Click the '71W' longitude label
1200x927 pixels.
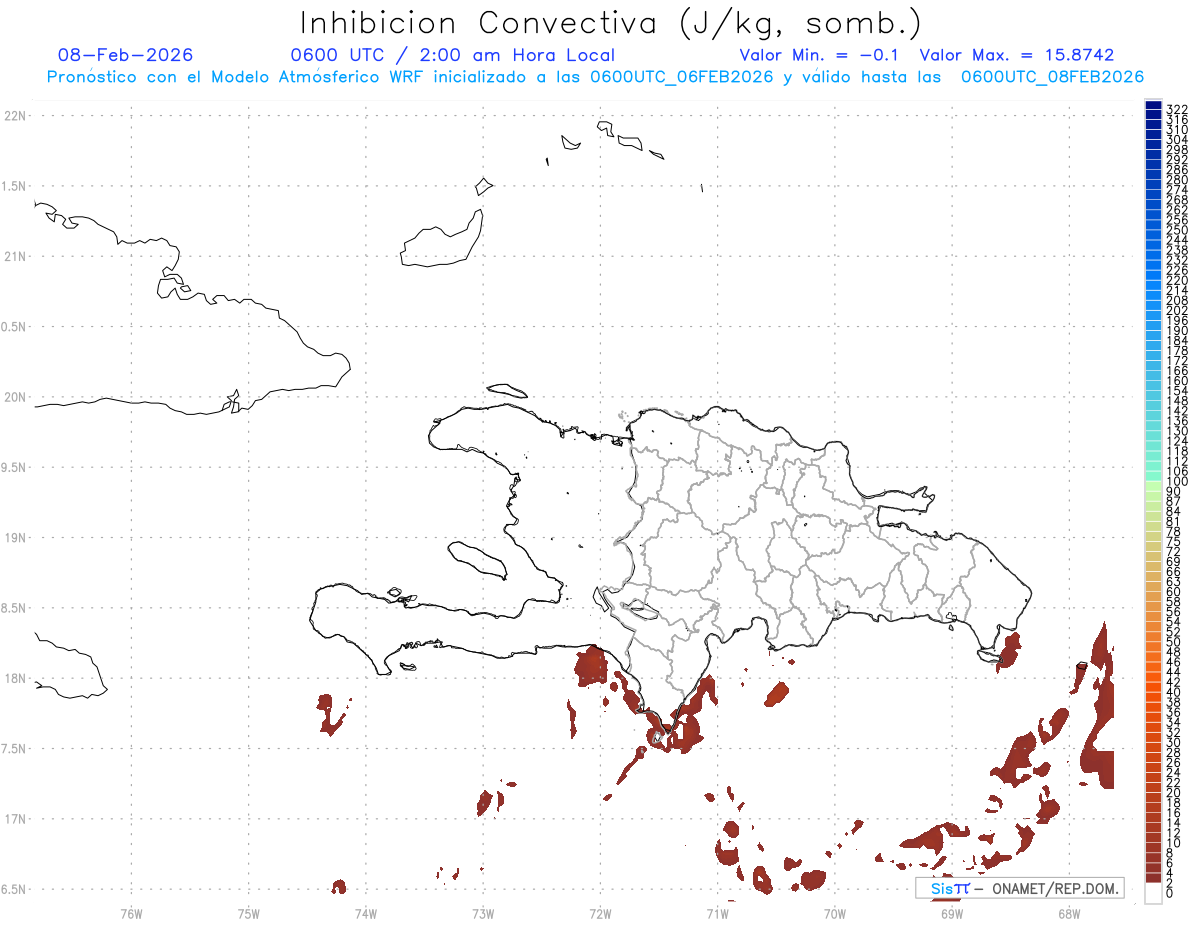coord(717,912)
